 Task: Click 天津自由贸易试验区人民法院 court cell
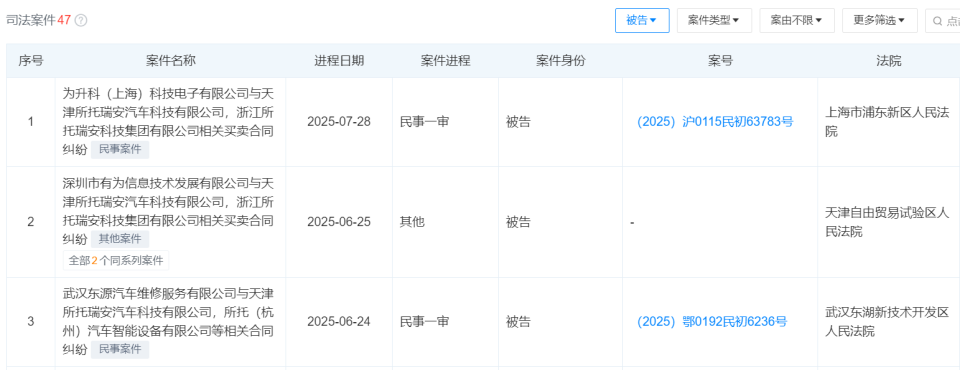(x=887, y=222)
